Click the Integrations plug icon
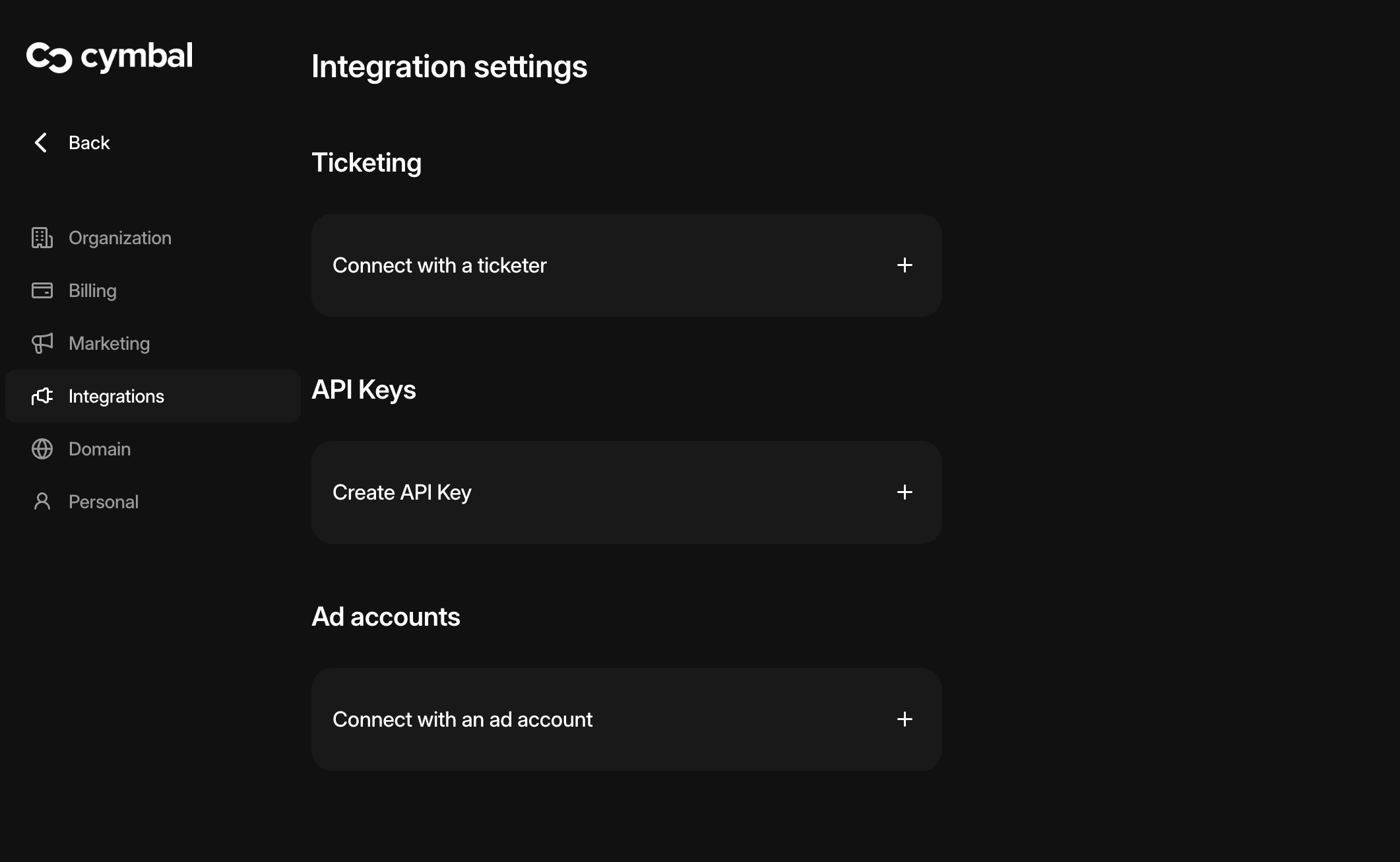 (42, 396)
